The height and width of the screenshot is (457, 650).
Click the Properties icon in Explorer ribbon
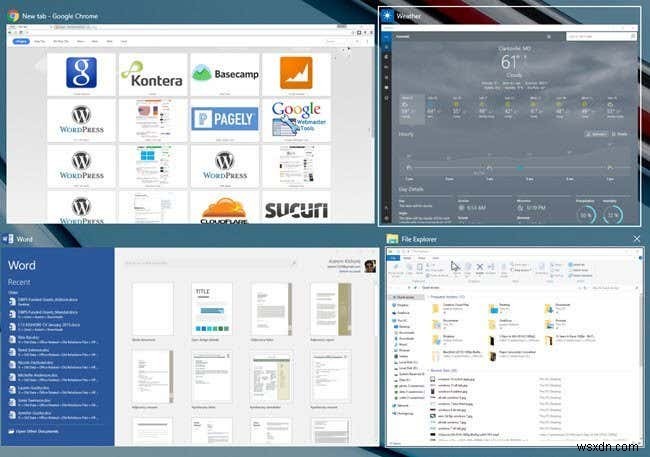[x=541, y=268]
